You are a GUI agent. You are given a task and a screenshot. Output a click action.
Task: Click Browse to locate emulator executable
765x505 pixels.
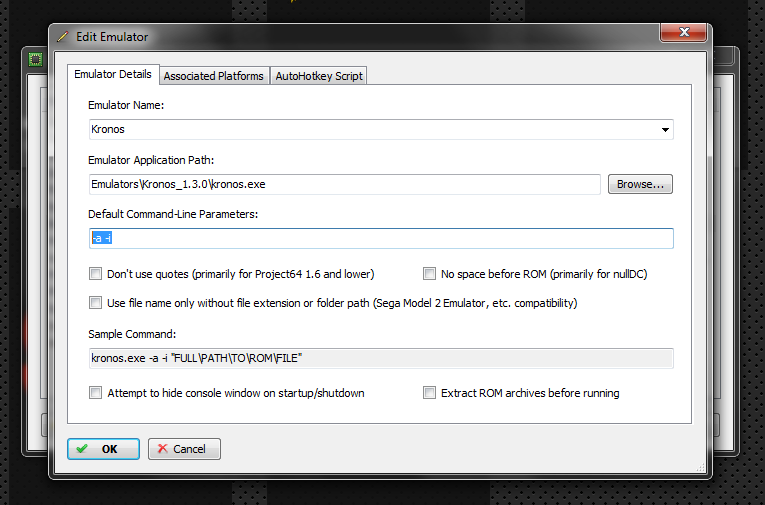(640, 184)
